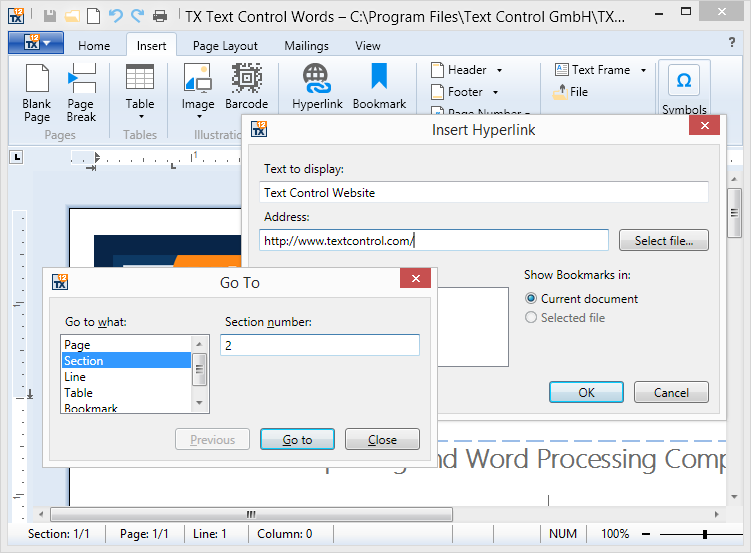Select the Current document radio button
This screenshot has height=553, width=751.
point(532,299)
